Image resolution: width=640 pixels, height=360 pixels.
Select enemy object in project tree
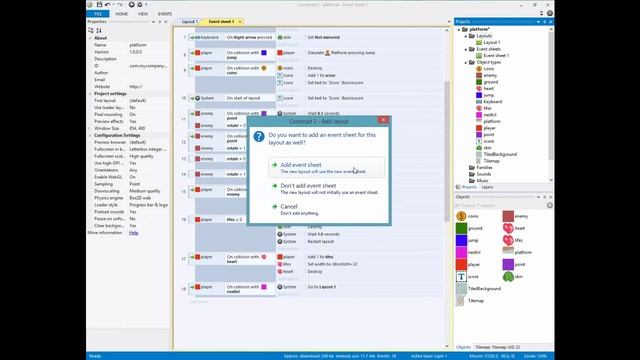tap(490, 76)
